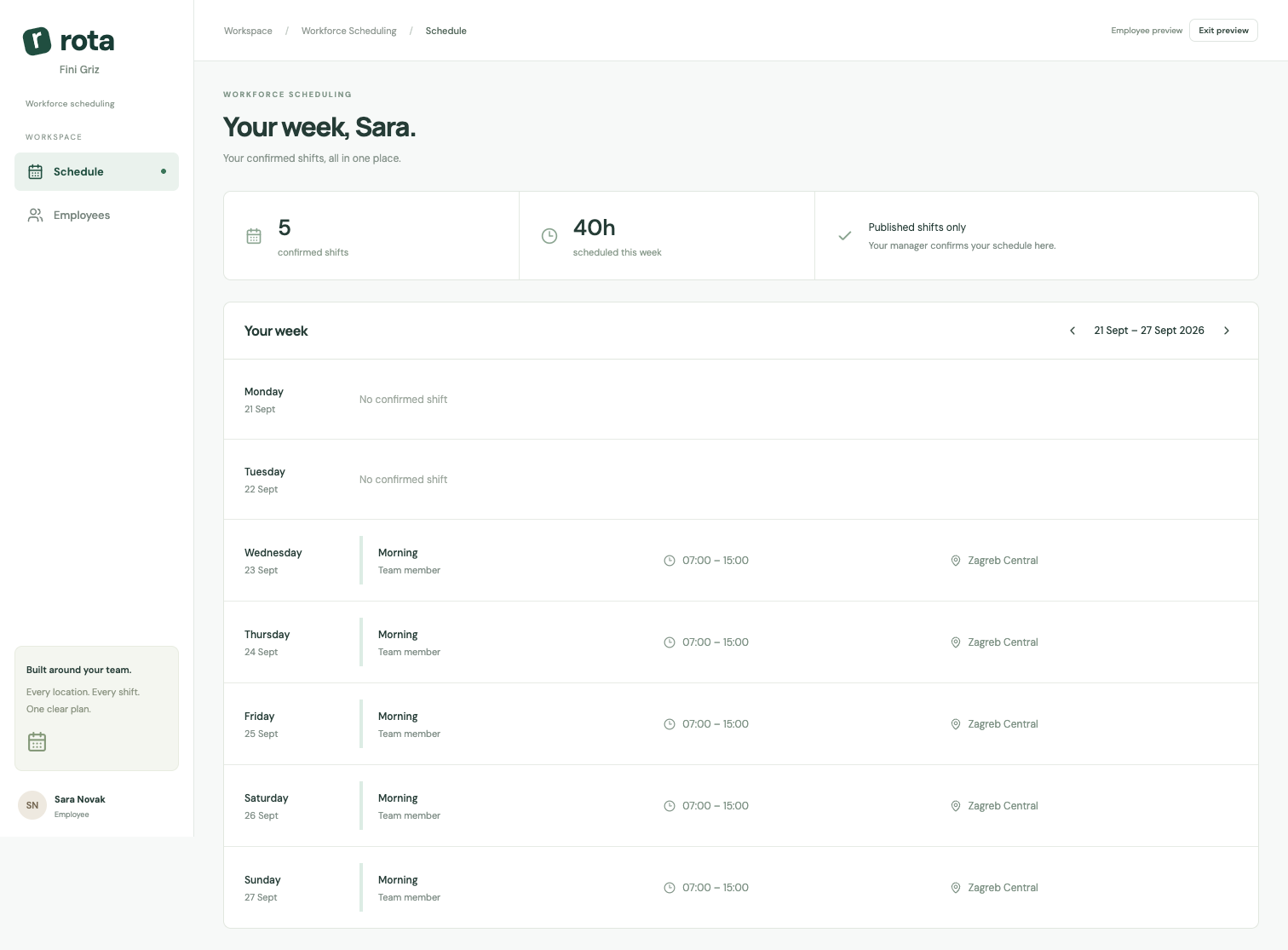Click the Workforce scheduling sidebar label
This screenshot has height=950, width=1288.
(x=70, y=104)
